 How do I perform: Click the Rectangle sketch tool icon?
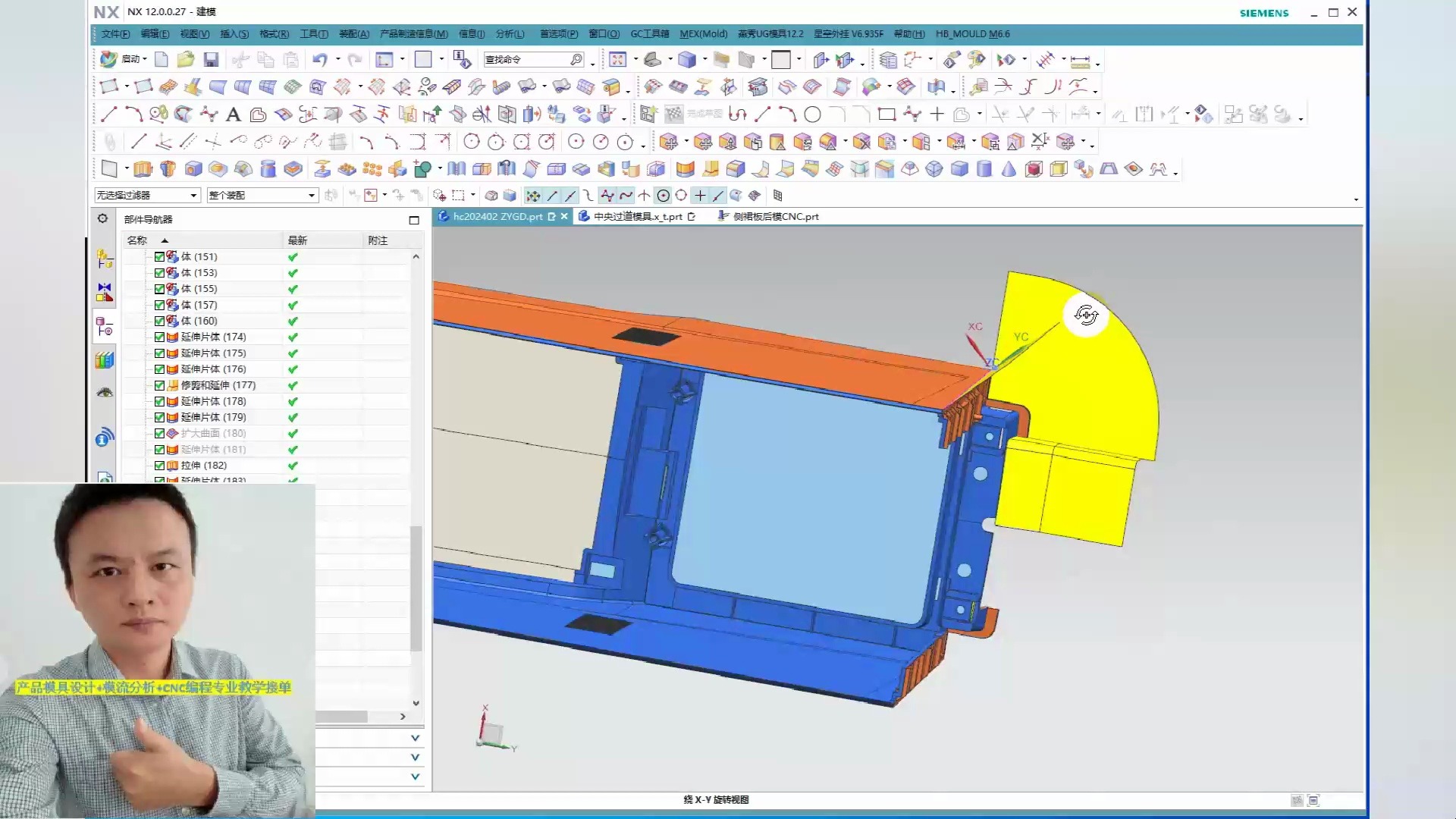pos(886,115)
